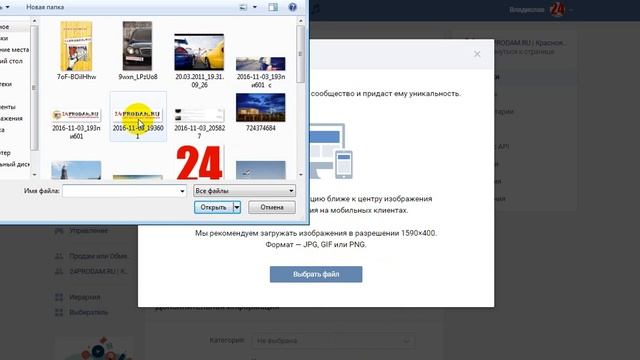Select the airplane sky thumbnail in bottom row
Viewport: 640px width, 360px height.
click(261, 170)
